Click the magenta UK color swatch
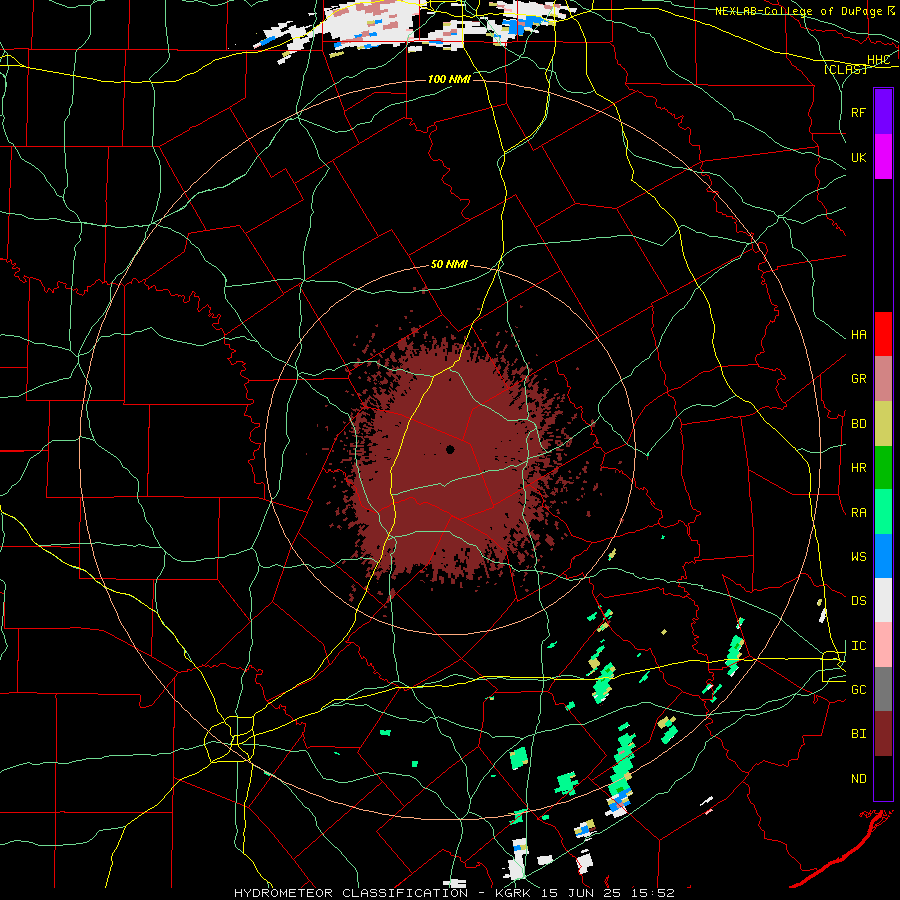Image resolution: width=900 pixels, height=900 pixels. pos(883,157)
